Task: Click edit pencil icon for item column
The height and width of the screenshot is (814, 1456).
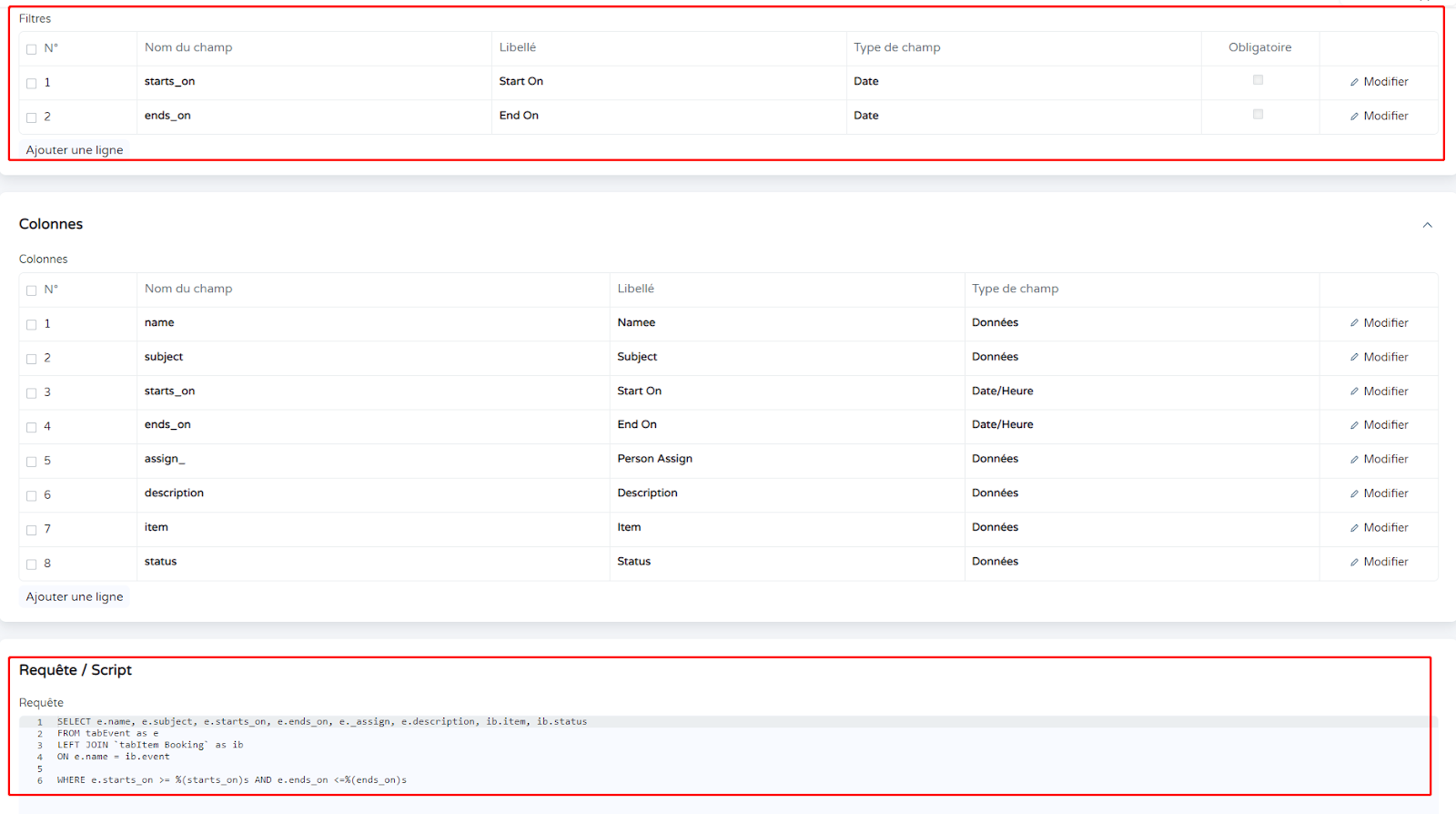Action: point(1354,528)
